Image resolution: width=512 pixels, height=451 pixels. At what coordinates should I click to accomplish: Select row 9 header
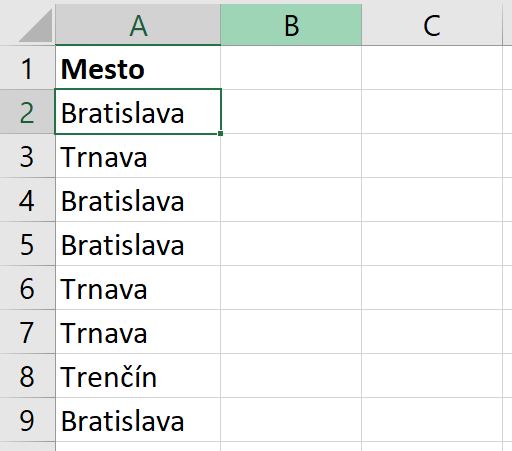tap(27, 420)
